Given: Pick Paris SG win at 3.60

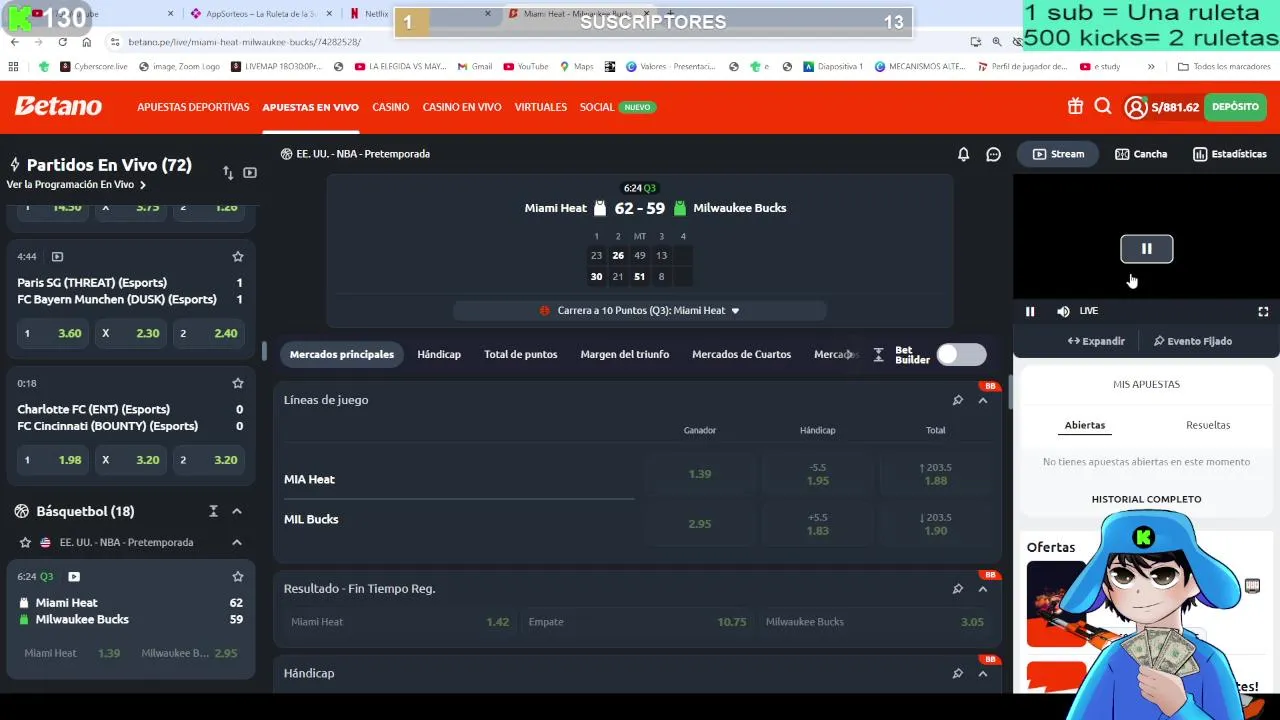Looking at the screenshot, I should (x=52, y=333).
